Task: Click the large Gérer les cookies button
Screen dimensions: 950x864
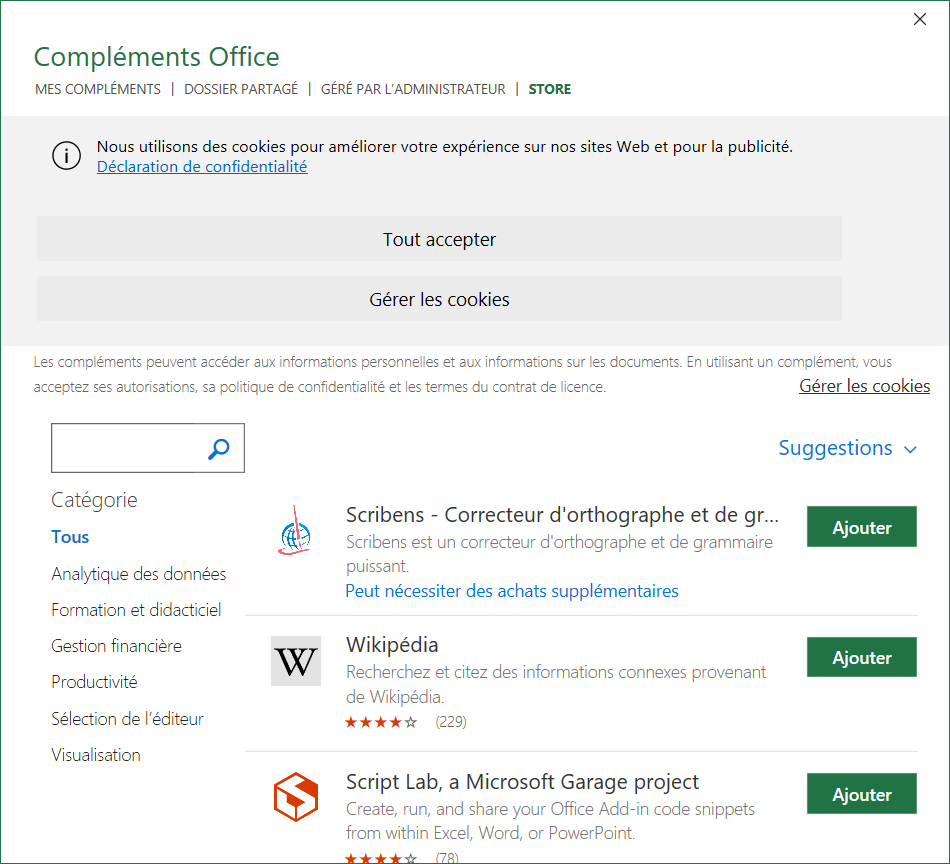Action: tap(439, 299)
